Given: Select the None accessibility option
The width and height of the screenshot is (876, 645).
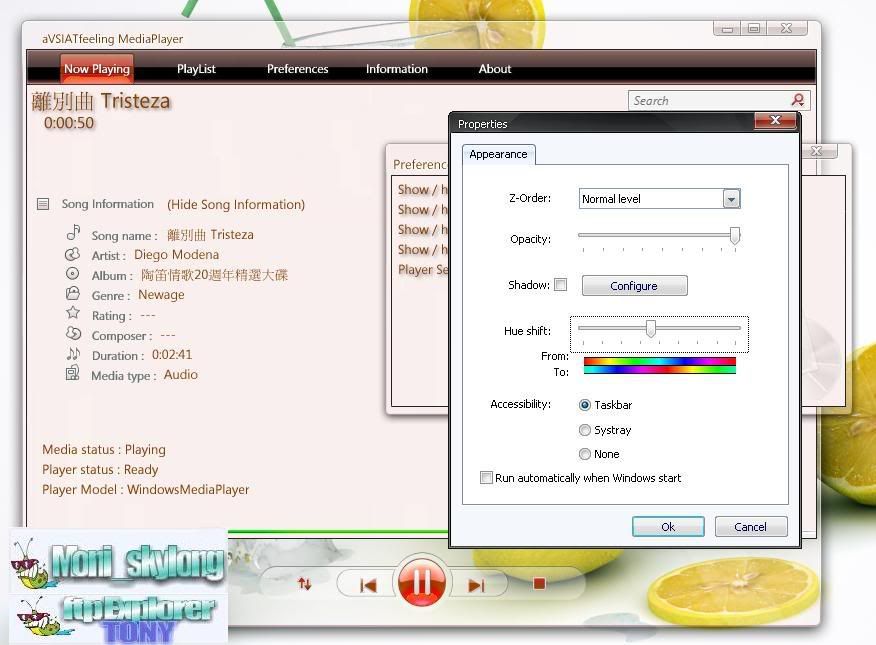Looking at the screenshot, I should tap(584, 454).
